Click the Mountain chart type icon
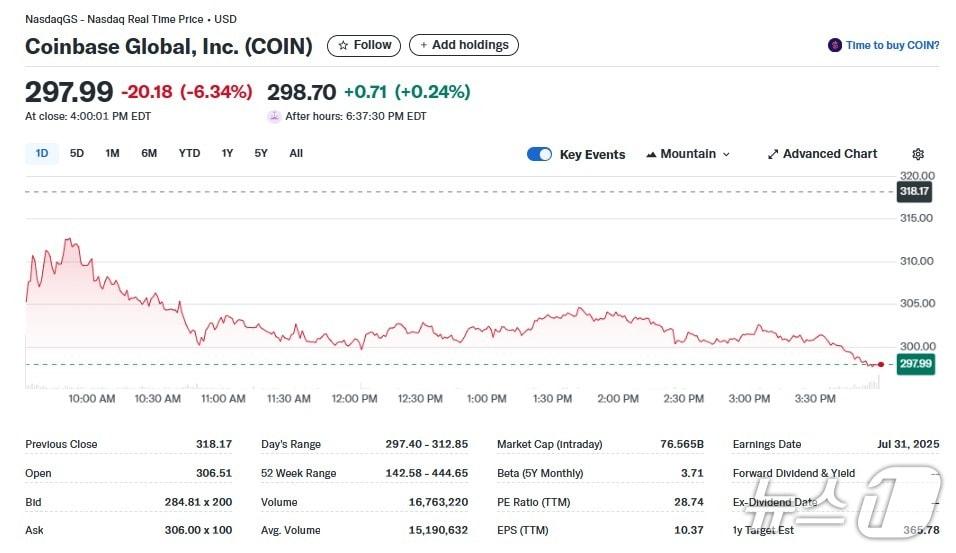The image size is (956, 553). 652,154
